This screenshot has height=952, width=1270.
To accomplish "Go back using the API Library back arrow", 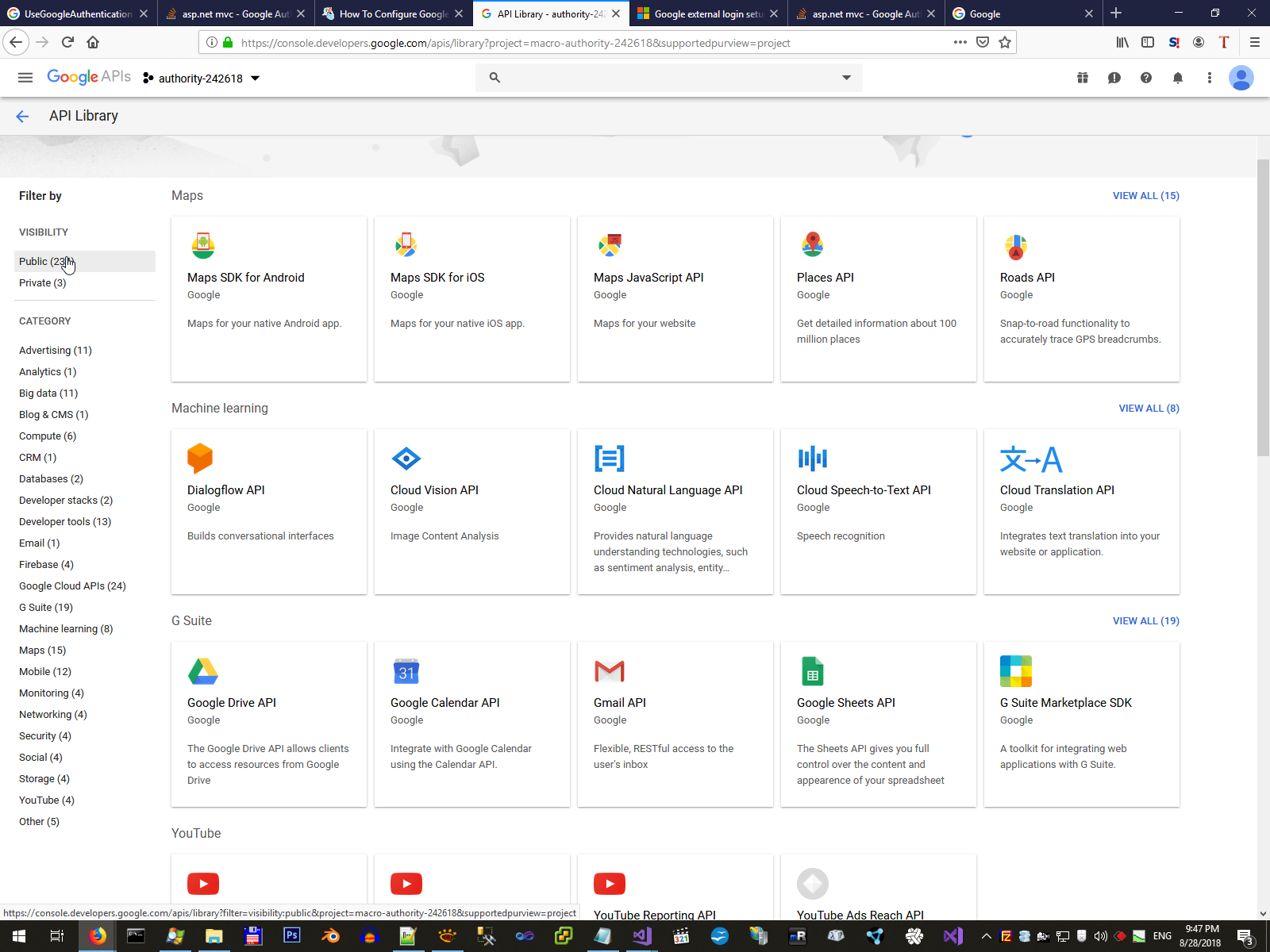I will tap(22, 117).
